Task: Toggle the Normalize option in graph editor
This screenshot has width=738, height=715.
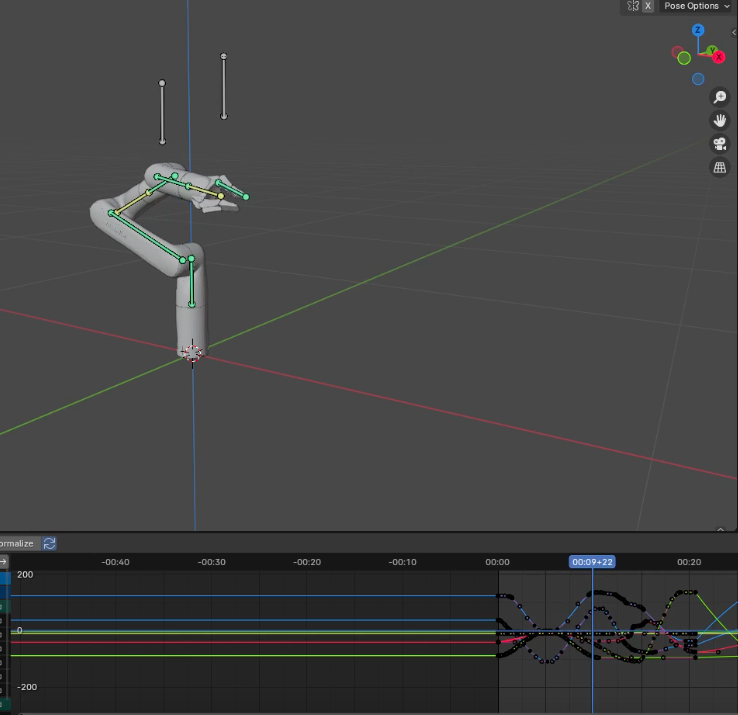Action: 17,543
